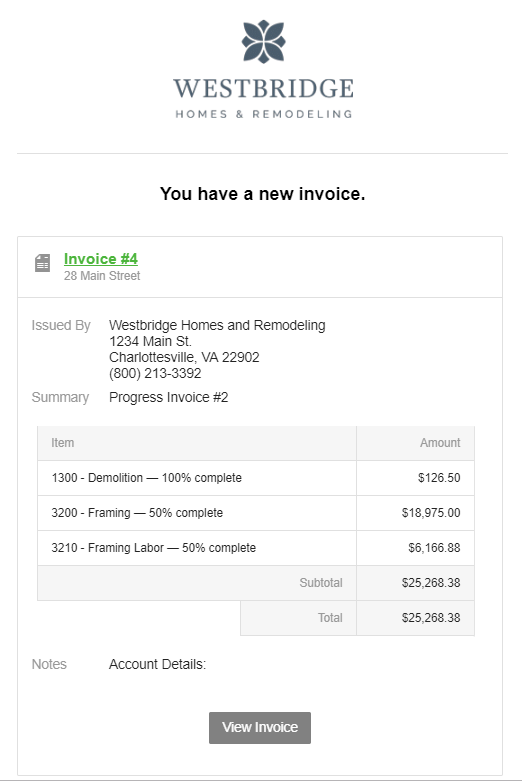The width and height of the screenshot is (522, 781).
Task: Click the 1300 - Demolition line item
Action: pos(146,478)
